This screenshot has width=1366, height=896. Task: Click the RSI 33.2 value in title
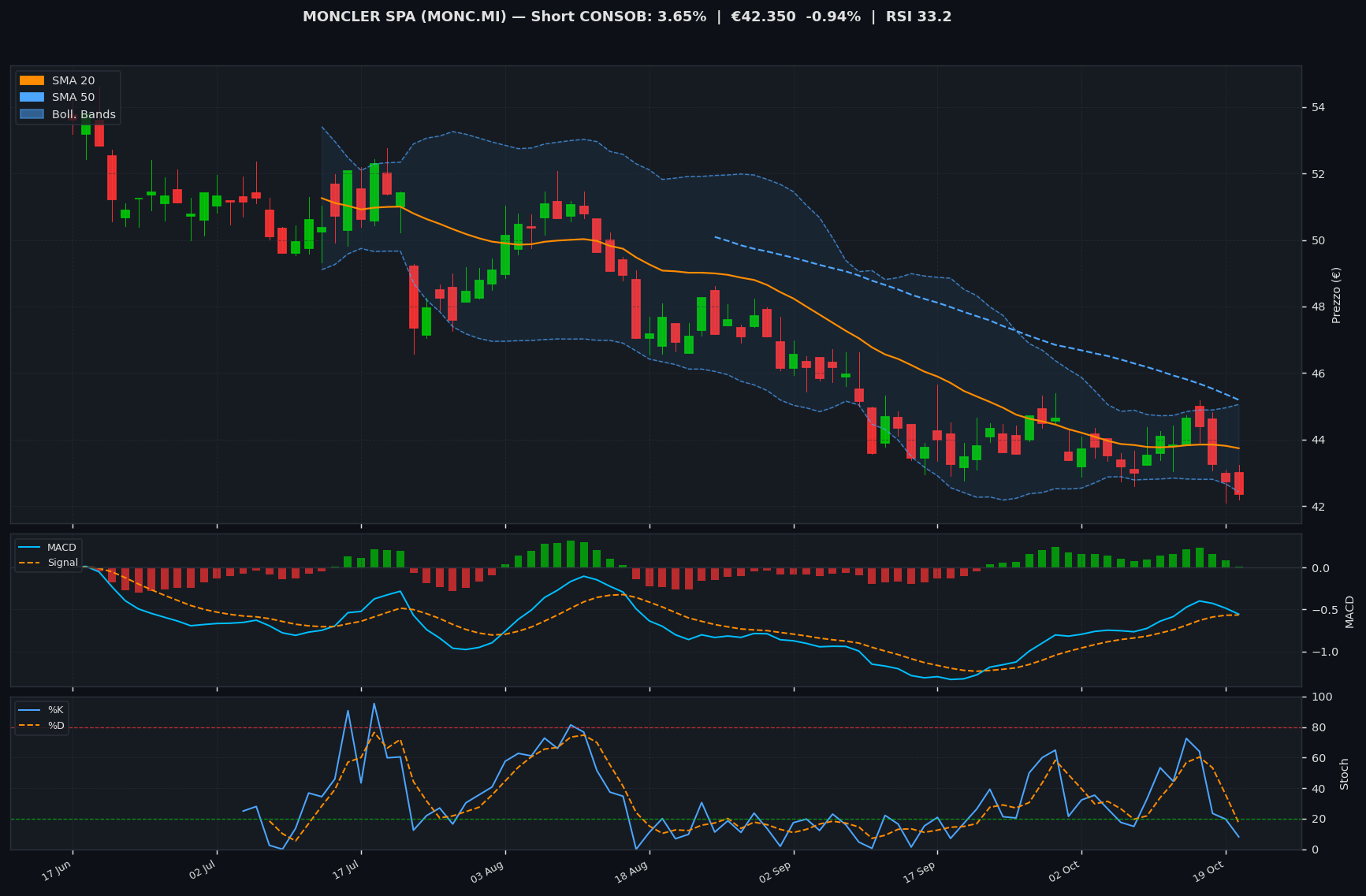[x=919, y=17]
